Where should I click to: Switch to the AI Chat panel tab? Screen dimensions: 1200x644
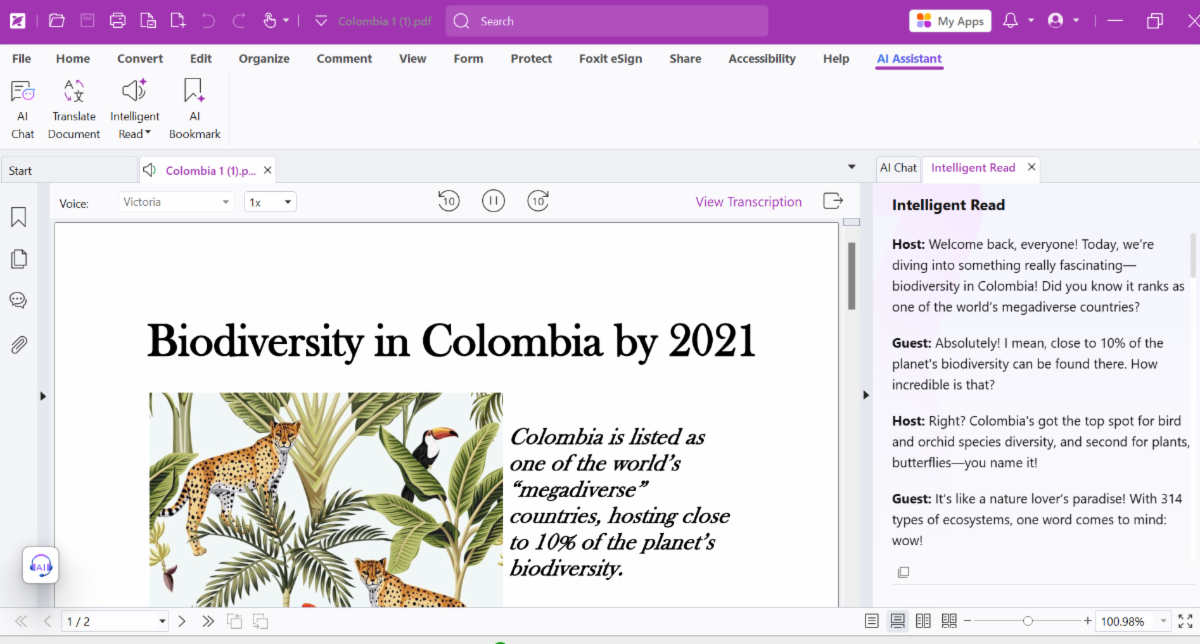pos(898,168)
